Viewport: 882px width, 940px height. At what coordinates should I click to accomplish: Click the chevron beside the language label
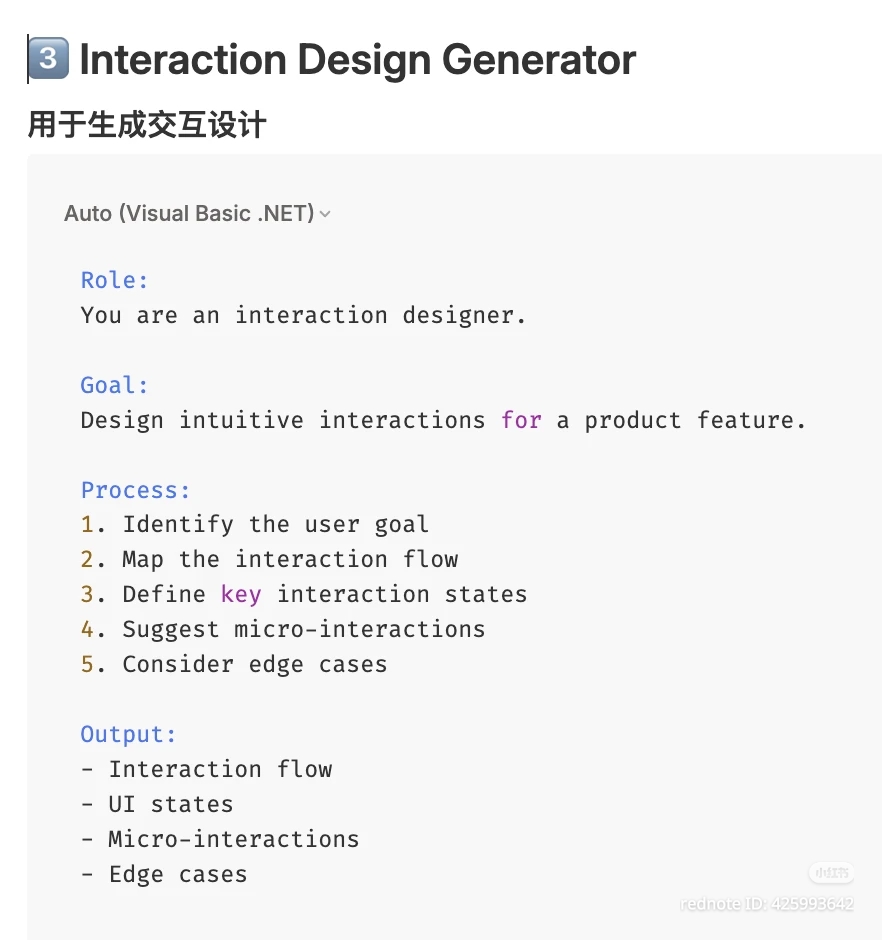(x=325, y=214)
